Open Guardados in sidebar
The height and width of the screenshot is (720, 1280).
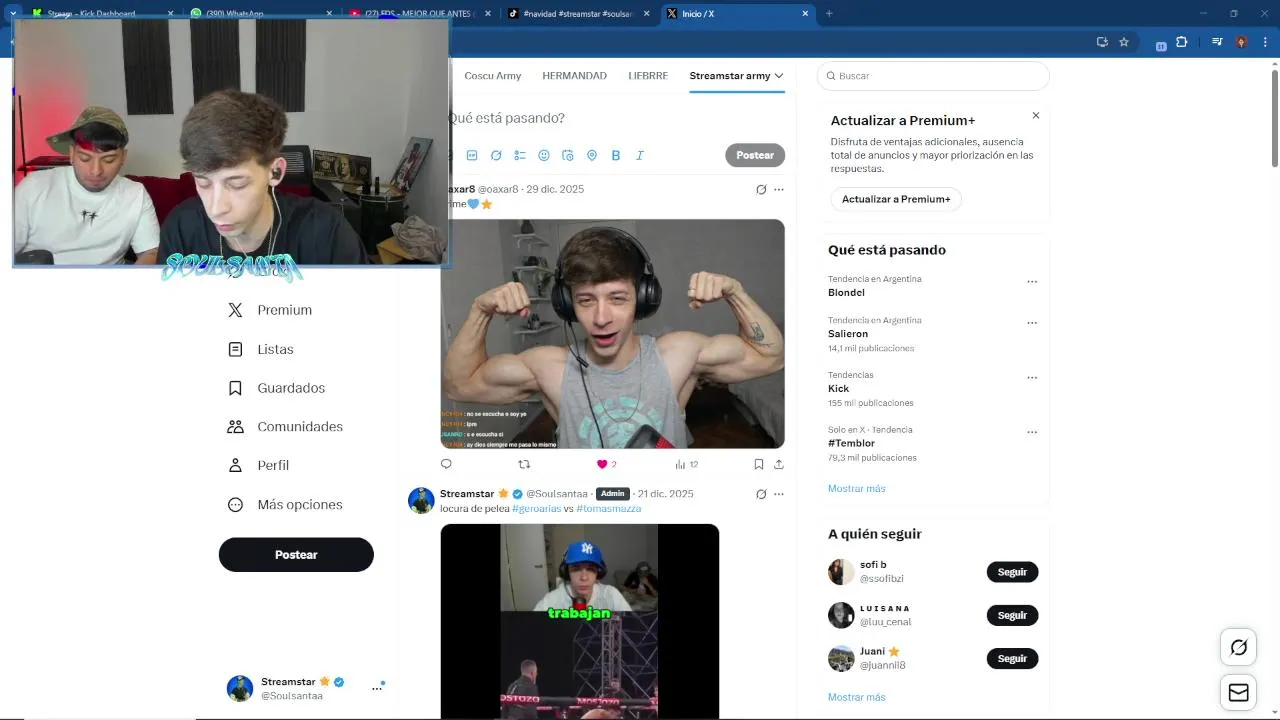pyautogui.click(x=277, y=388)
